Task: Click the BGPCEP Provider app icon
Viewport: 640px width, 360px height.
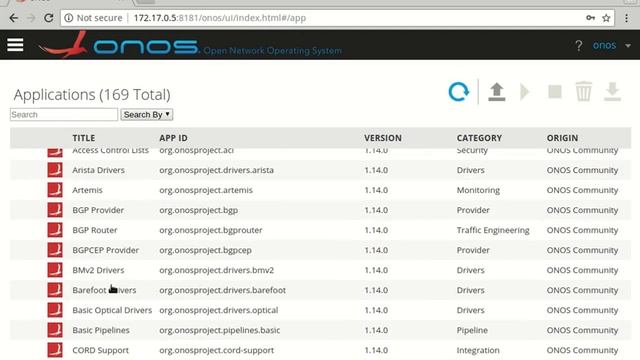Action: [x=55, y=250]
